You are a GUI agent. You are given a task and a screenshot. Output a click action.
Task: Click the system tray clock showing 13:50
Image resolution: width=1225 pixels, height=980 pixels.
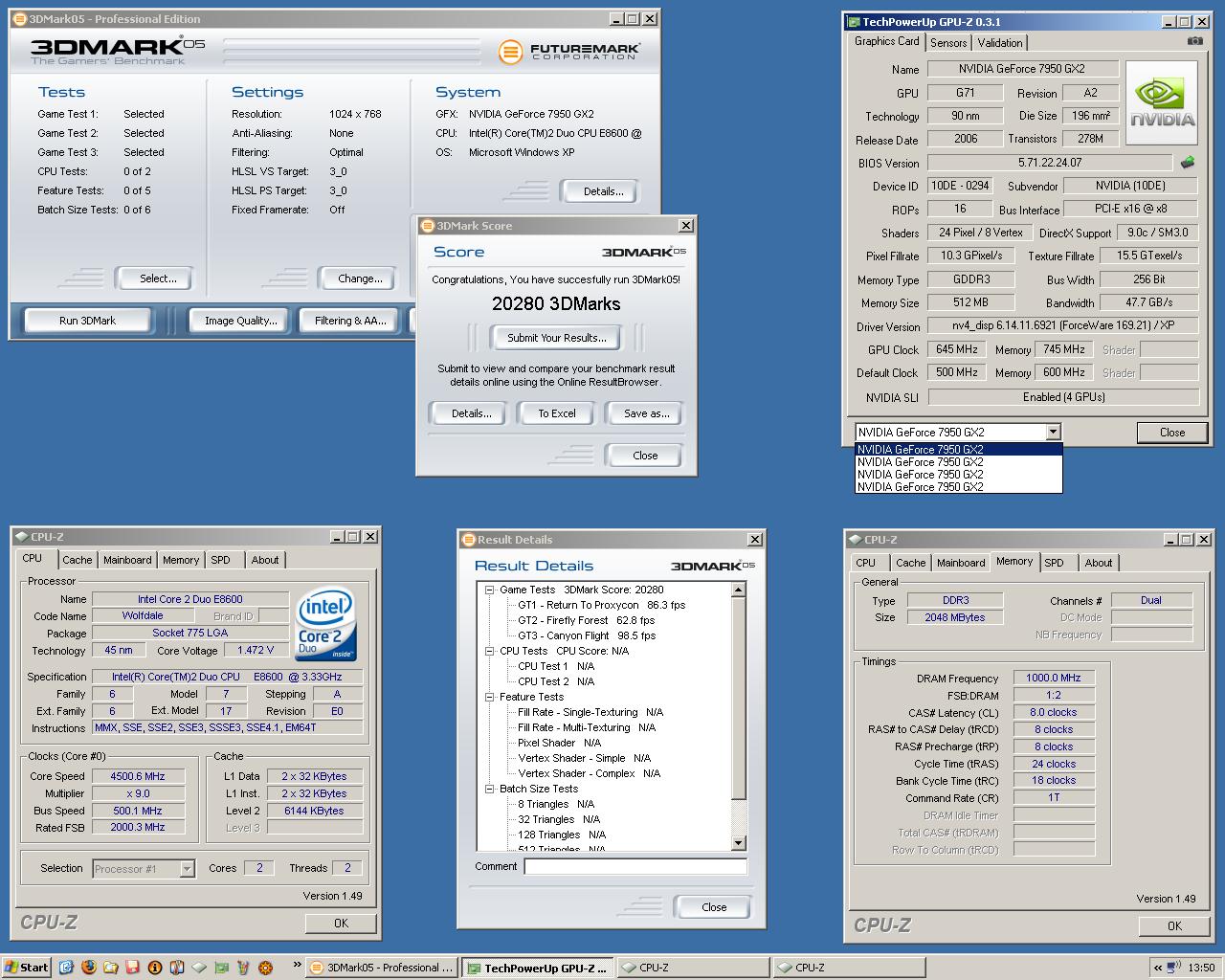1201,968
